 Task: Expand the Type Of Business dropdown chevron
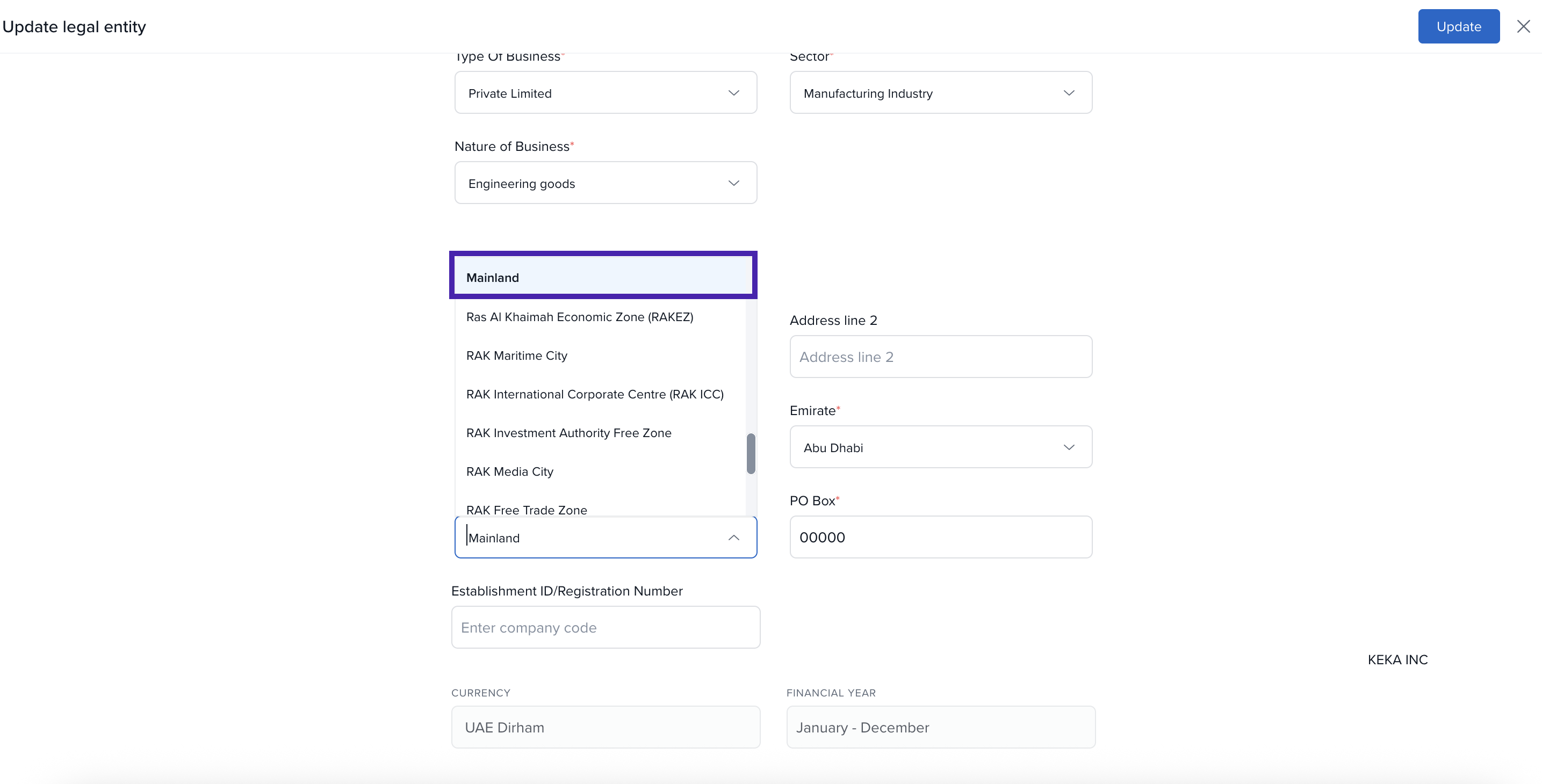(733, 93)
